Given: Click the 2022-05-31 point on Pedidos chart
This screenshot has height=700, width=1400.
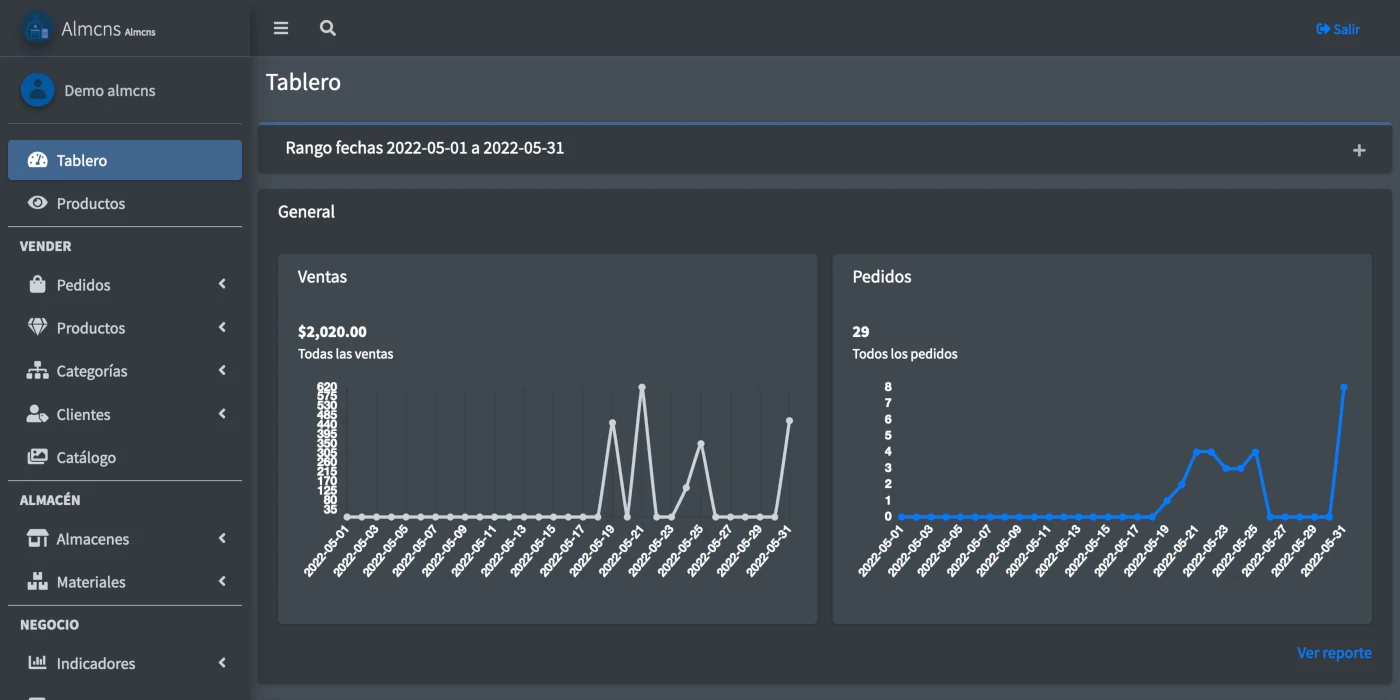Looking at the screenshot, I should 1343,387.
